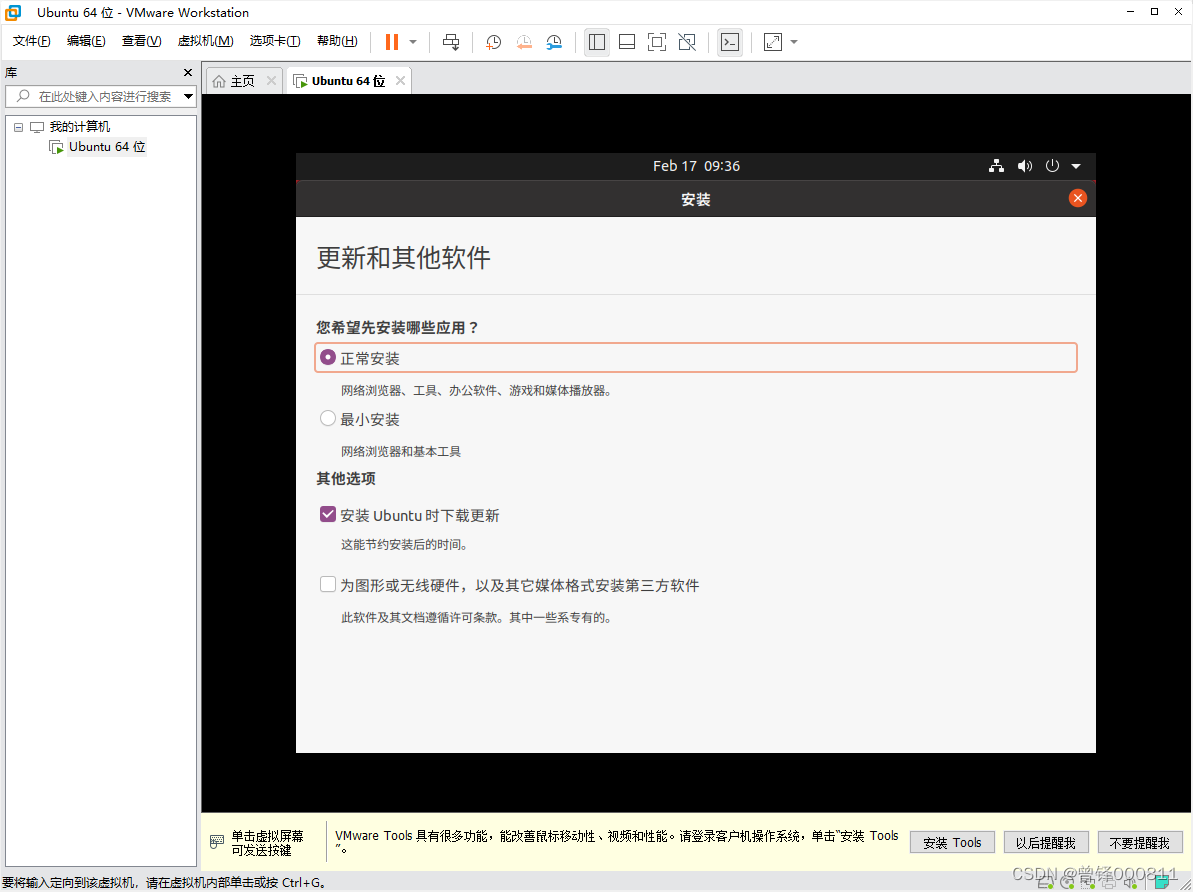
Task: Click the Ubuntu volume speaker icon
Action: click(1025, 166)
